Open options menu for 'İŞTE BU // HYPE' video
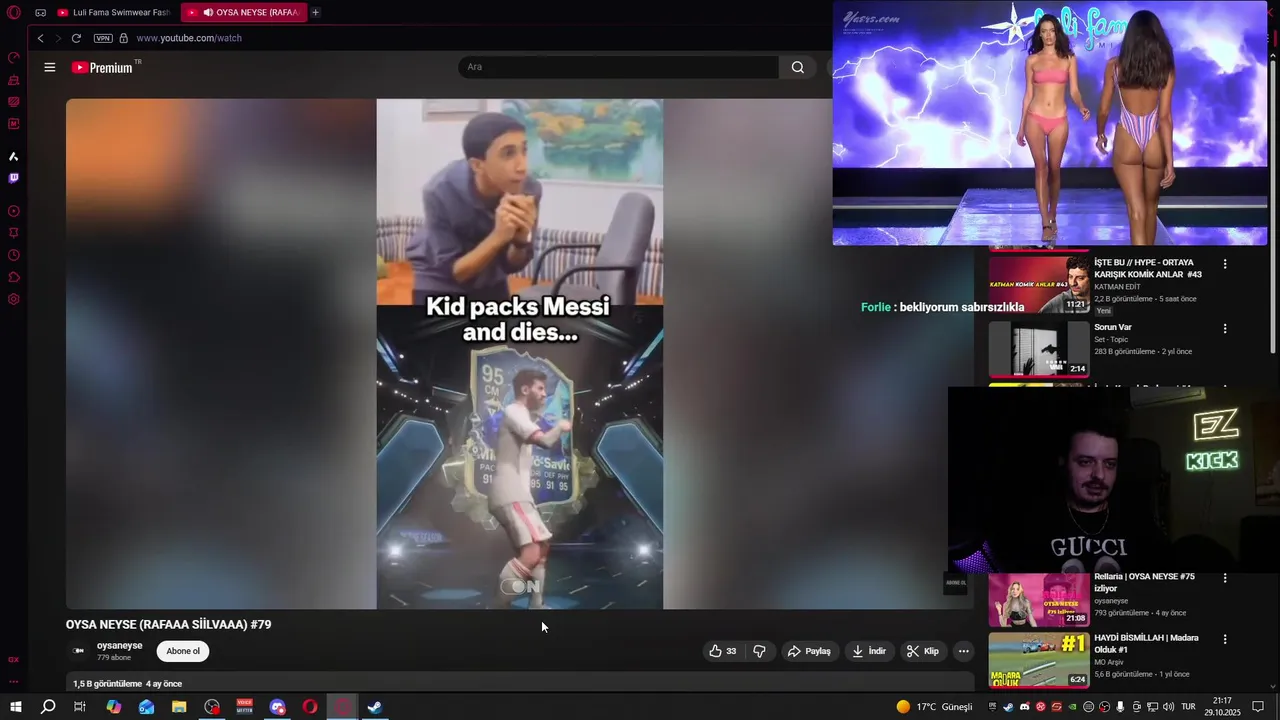Viewport: 1280px width, 720px height. (1225, 264)
